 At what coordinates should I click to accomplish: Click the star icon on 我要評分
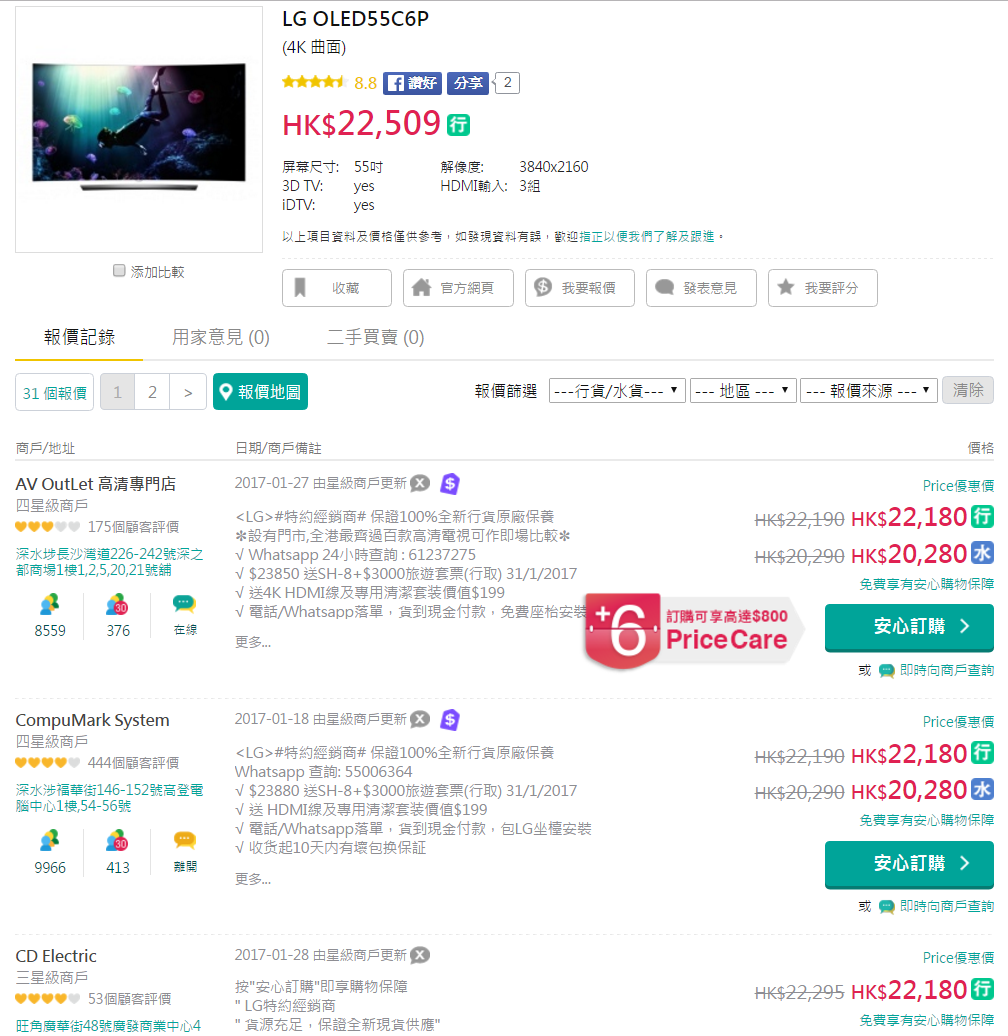[786, 288]
